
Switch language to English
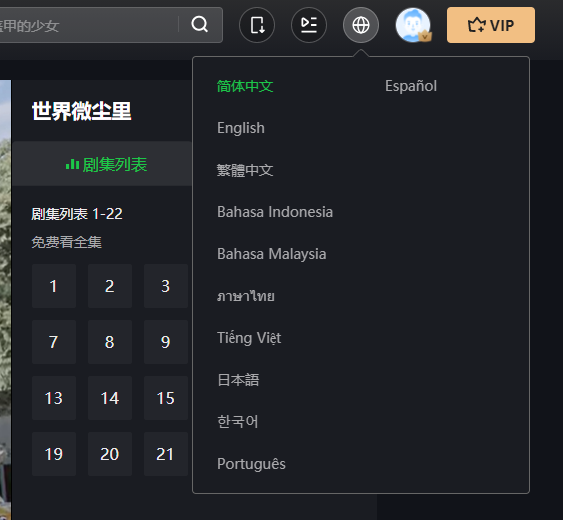[x=241, y=128]
